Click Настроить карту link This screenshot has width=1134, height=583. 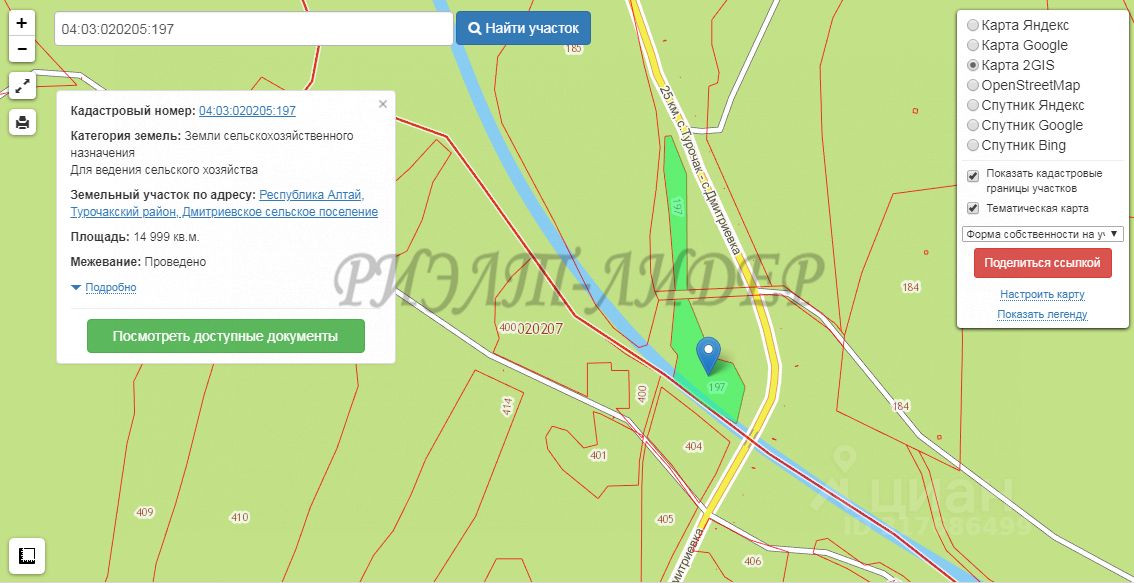click(1042, 294)
